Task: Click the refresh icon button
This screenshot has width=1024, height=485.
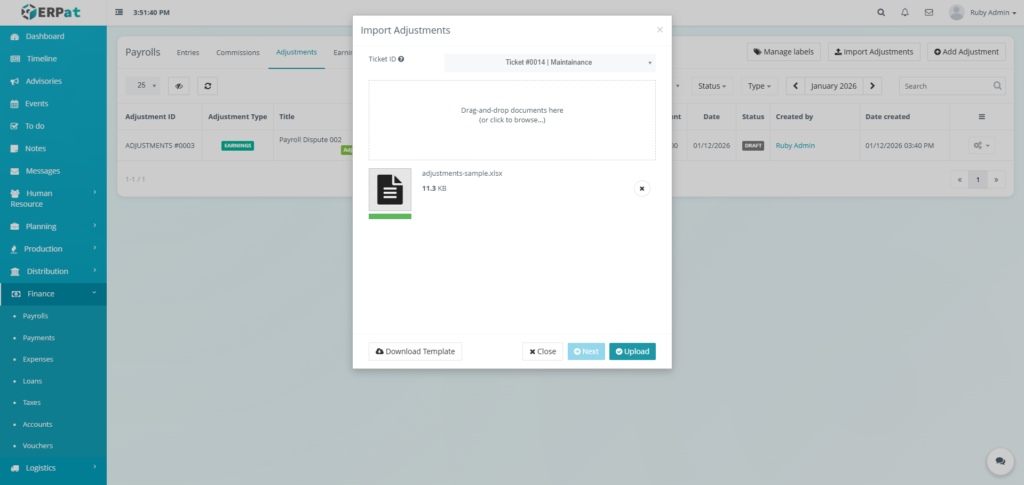Action: pos(208,86)
